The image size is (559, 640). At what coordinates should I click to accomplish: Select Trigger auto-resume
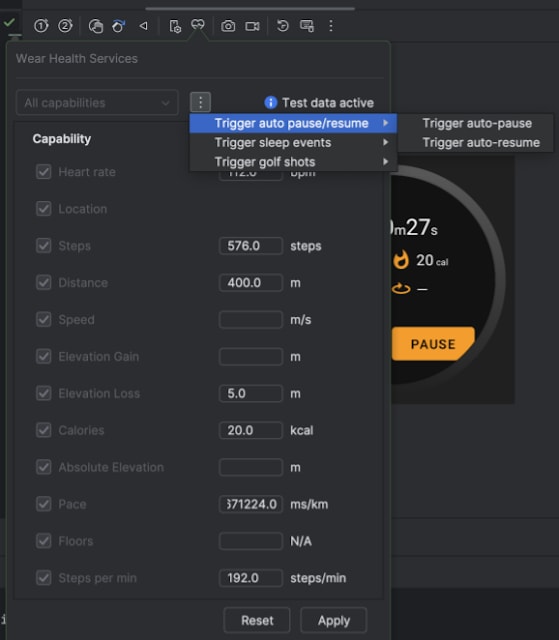tap(481, 142)
